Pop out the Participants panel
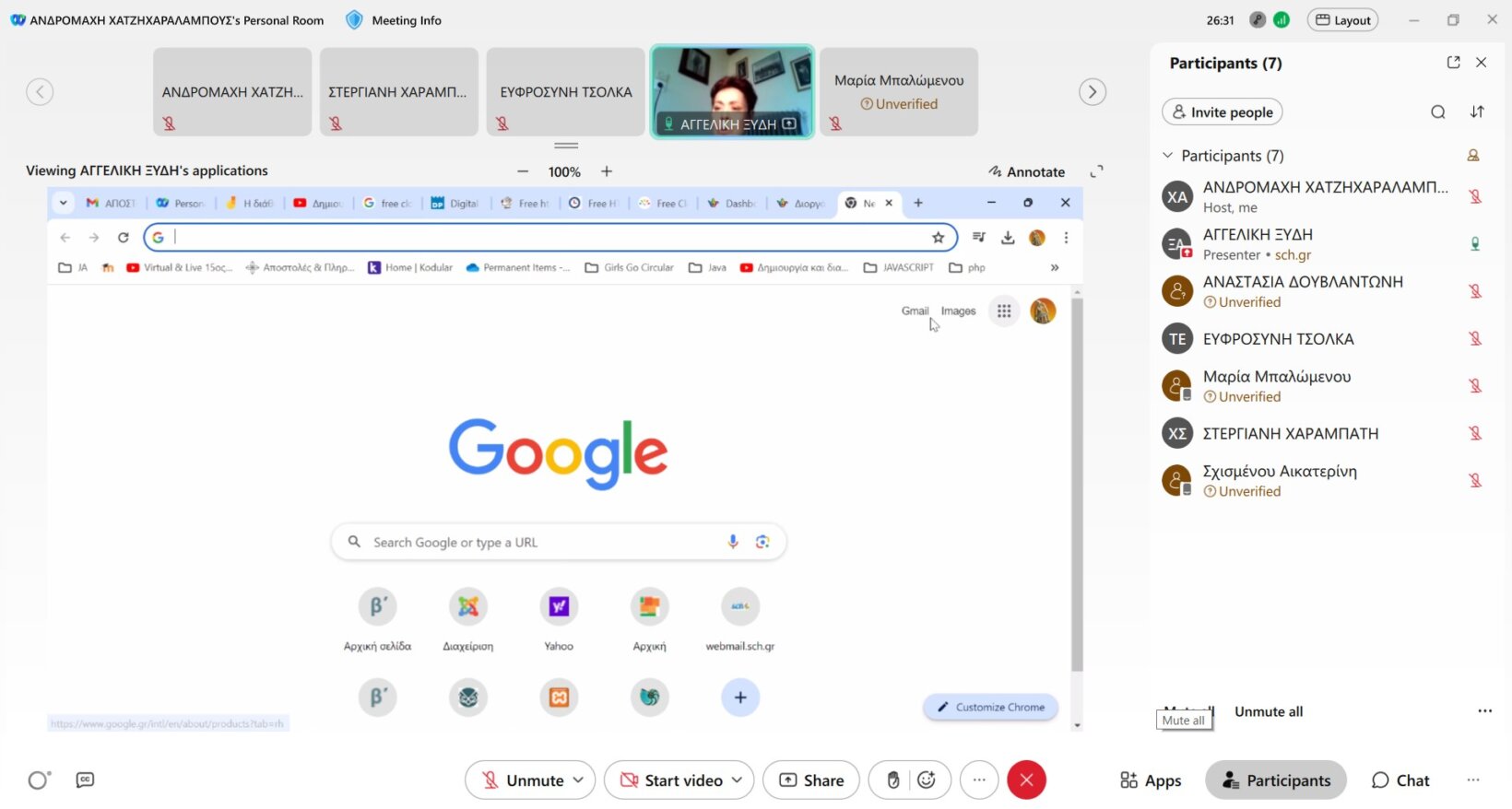This screenshot has height=809, width=1512. point(1453,63)
